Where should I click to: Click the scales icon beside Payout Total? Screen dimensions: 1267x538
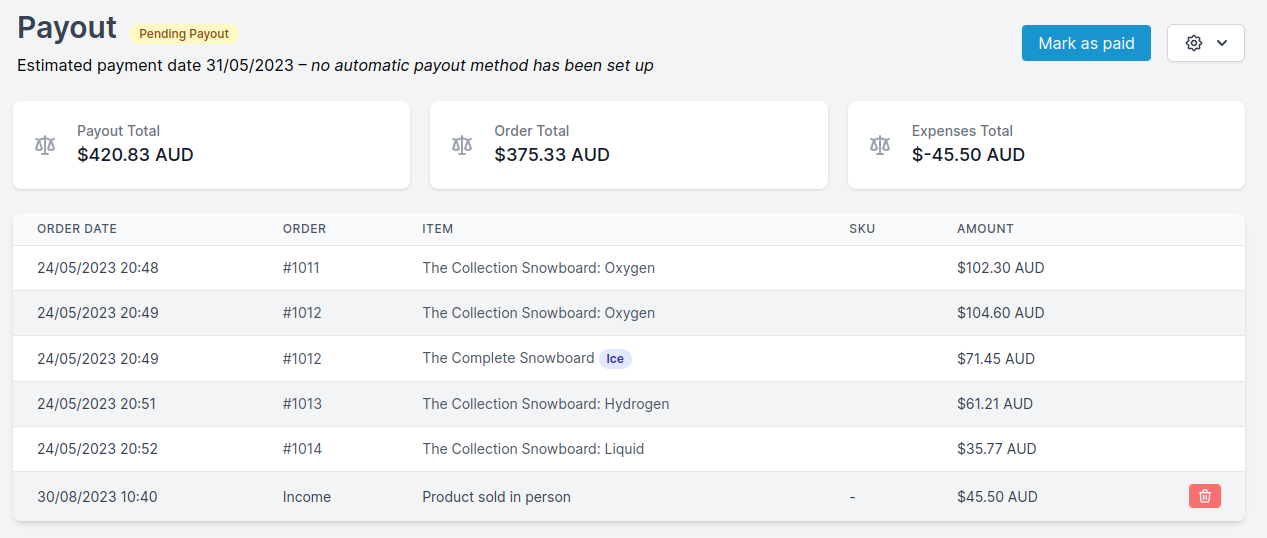tap(45, 144)
